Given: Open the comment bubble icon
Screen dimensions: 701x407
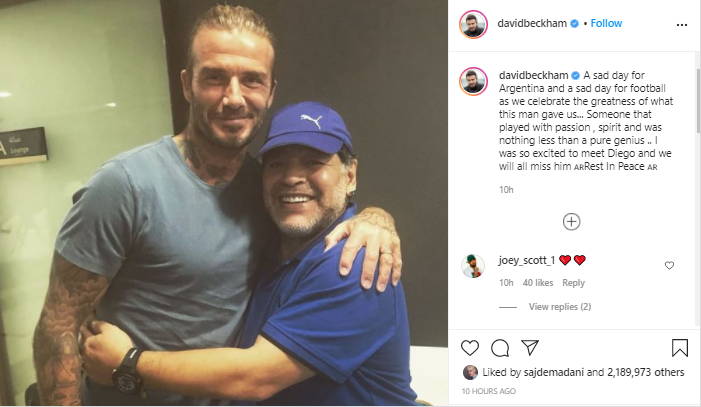Looking at the screenshot, I should [x=500, y=347].
